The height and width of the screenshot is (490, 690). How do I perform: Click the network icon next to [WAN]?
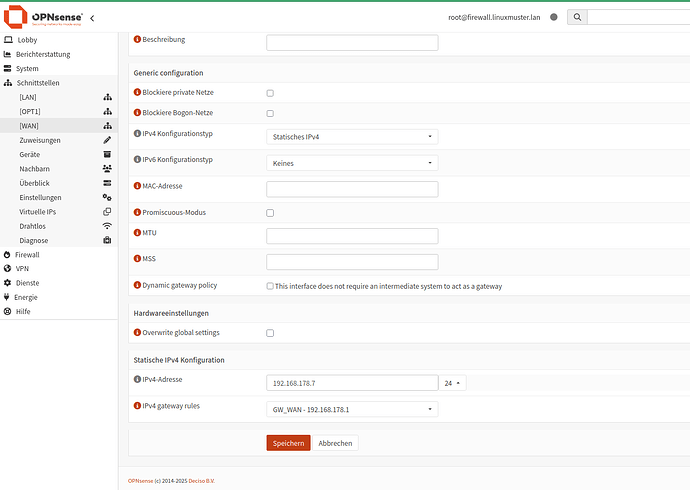coord(107,126)
